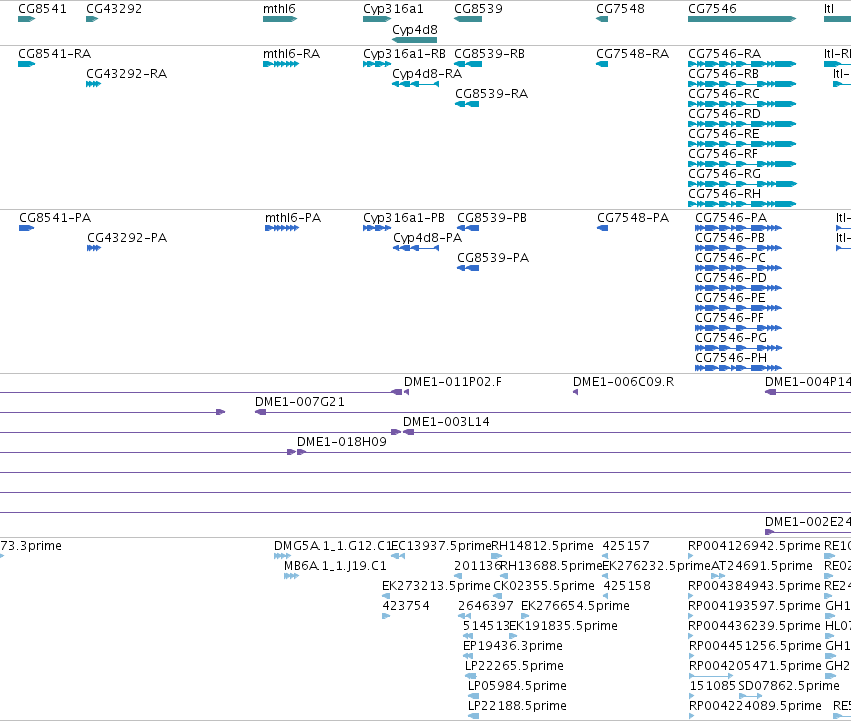
Task: Click the mthl6-PA protein label
Action: click(x=293, y=218)
